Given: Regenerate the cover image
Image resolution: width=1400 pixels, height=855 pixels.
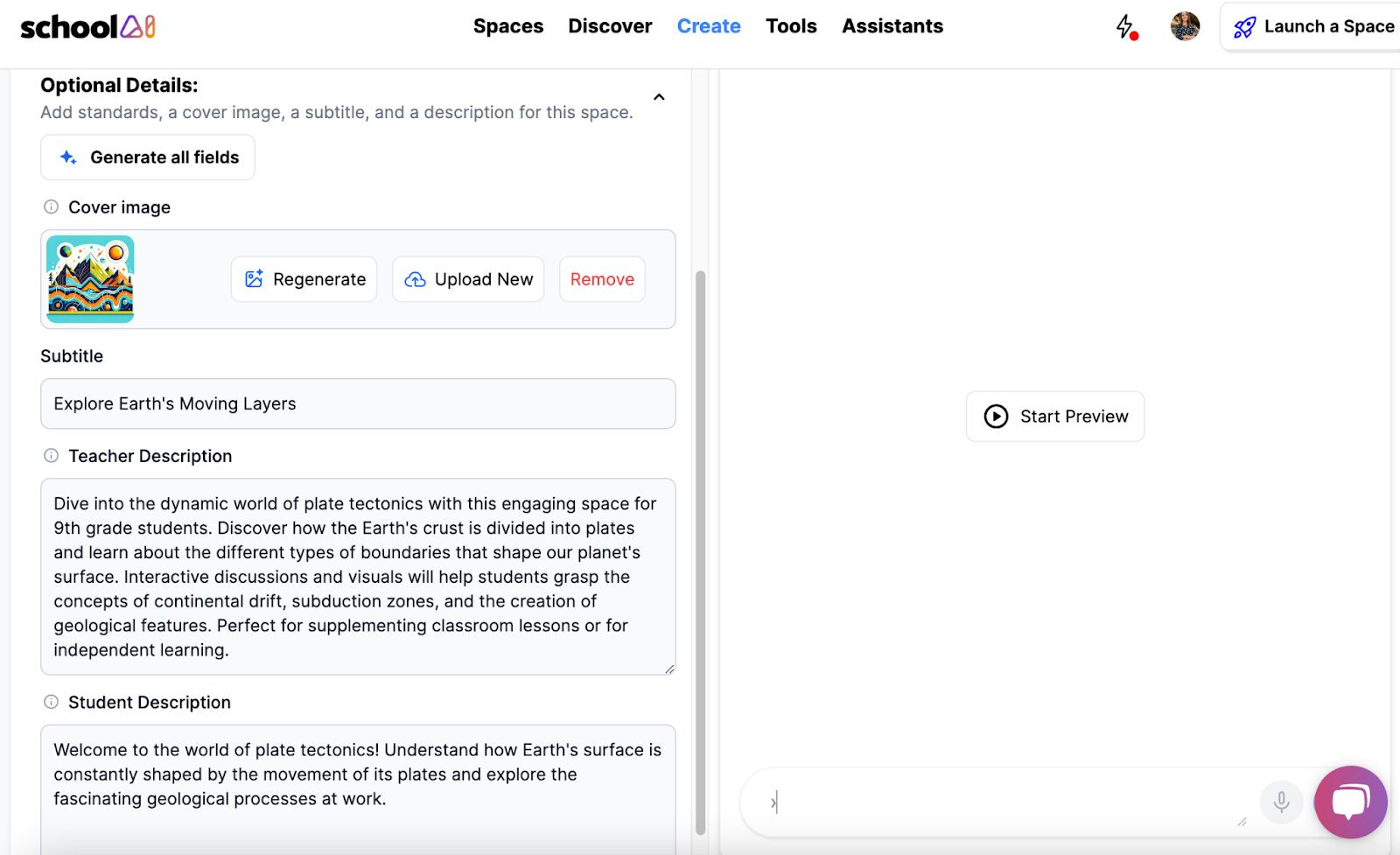Looking at the screenshot, I should coord(304,279).
